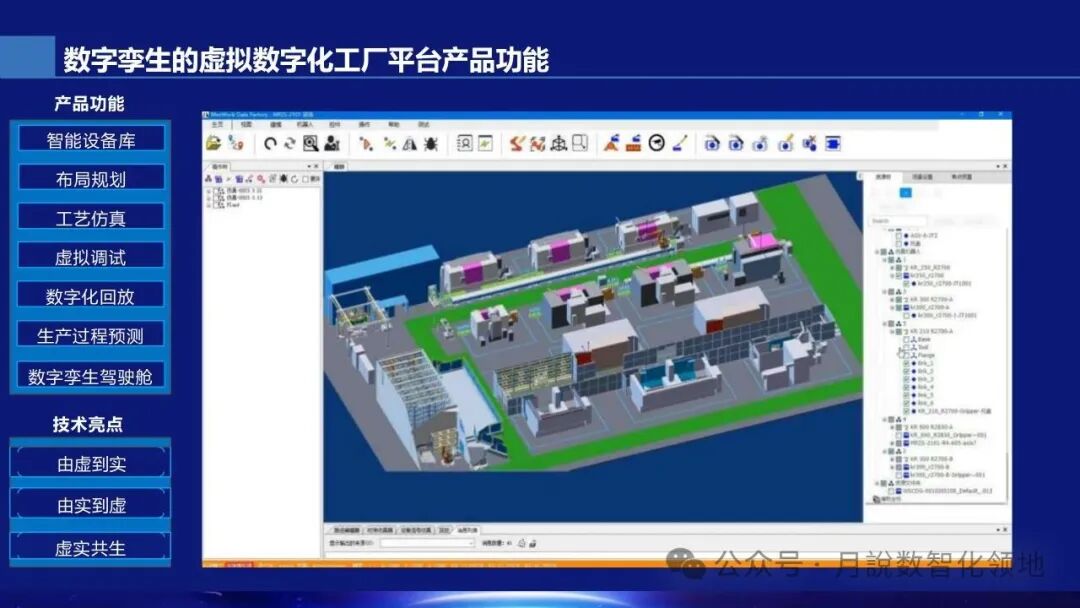This screenshot has height=608, width=1080.
Task: Open the right panel's pin dropdown arrow
Action: pyautogui.click(x=998, y=167)
